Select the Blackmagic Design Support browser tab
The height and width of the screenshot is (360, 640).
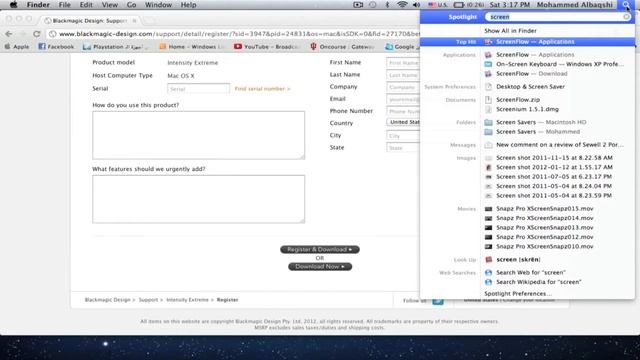90,20
